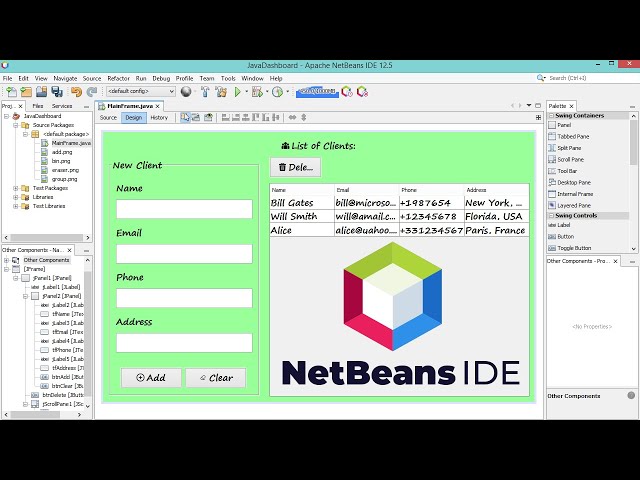This screenshot has width=640, height=480.
Task: Switch to the Files tab
Action: [x=38, y=106]
